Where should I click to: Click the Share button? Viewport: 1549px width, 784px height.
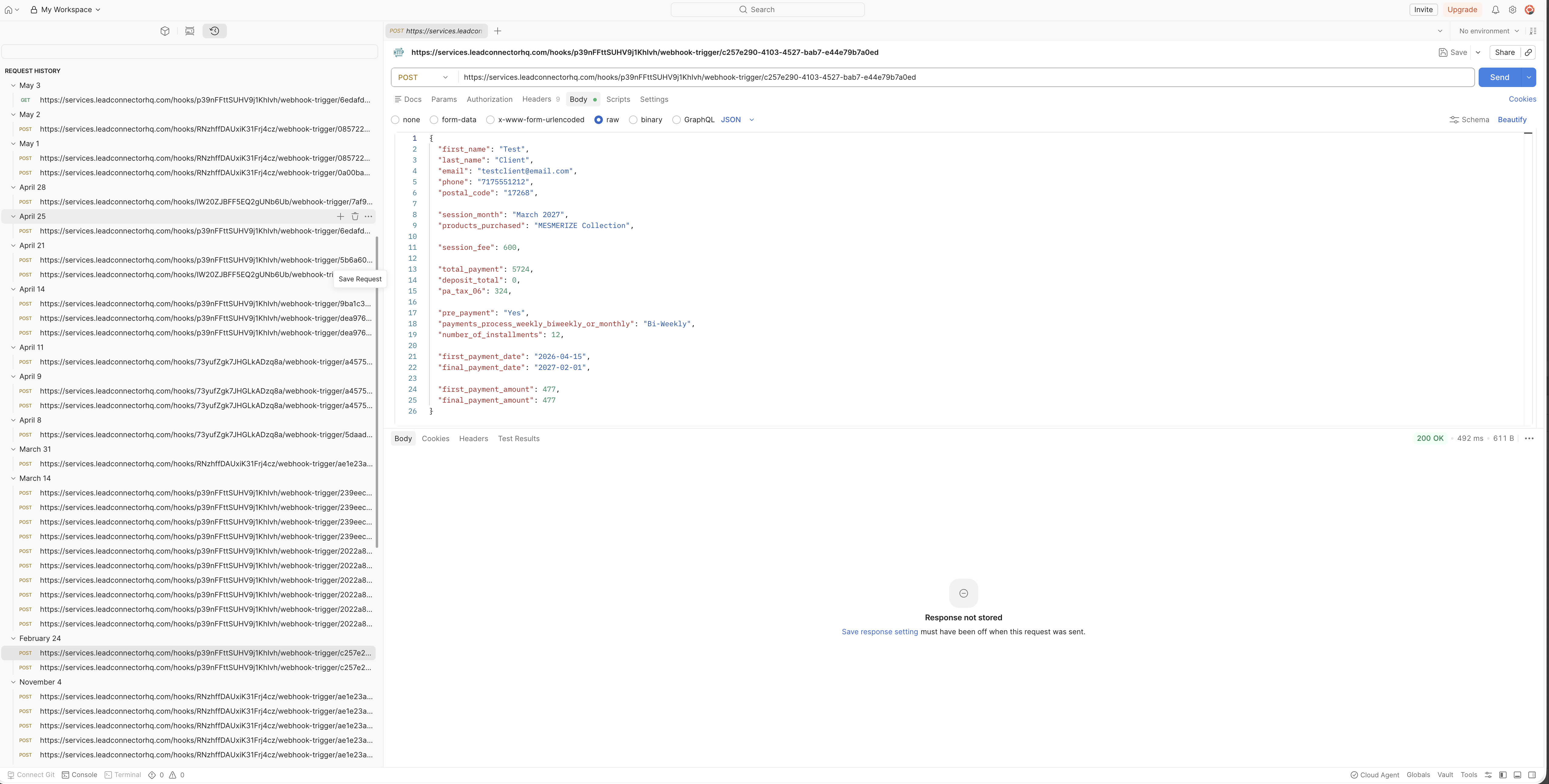pos(1505,52)
